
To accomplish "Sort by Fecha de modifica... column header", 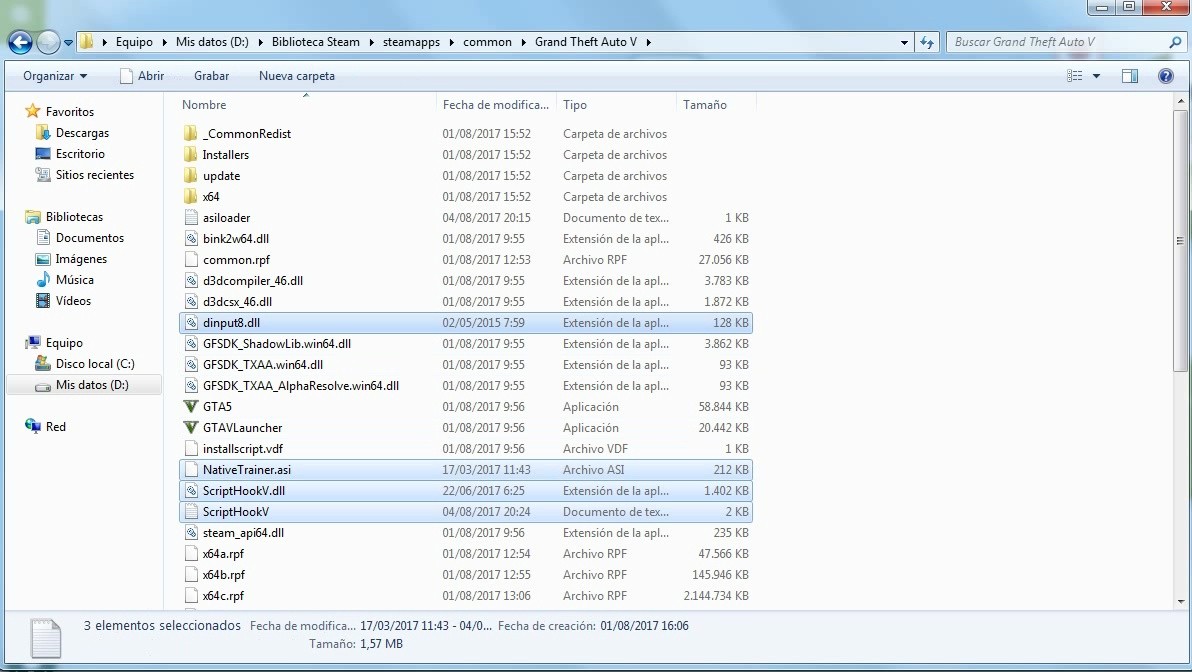I will (x=496, y=105).
